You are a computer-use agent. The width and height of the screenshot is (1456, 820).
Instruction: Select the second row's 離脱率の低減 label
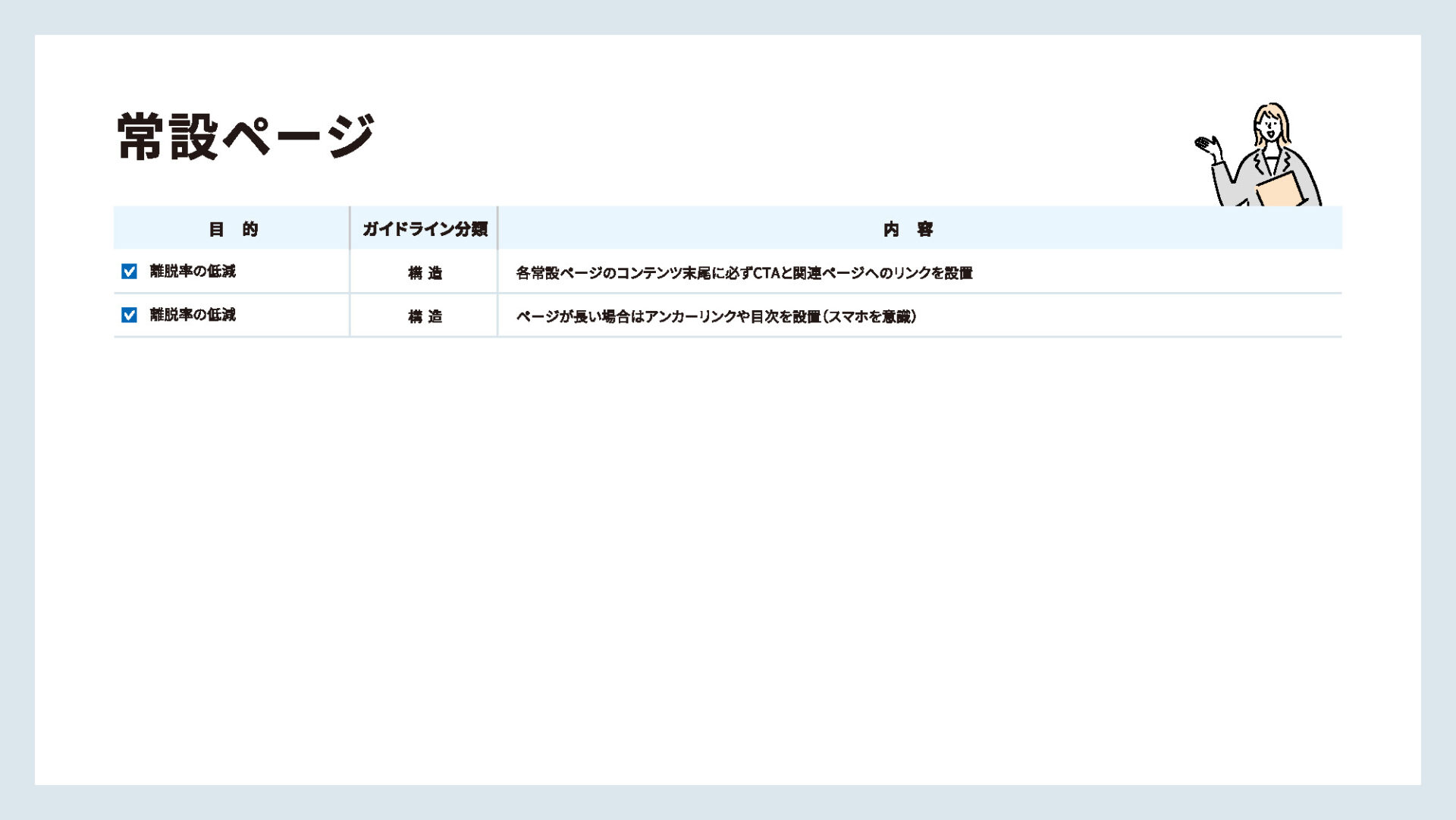pos(193,315)
